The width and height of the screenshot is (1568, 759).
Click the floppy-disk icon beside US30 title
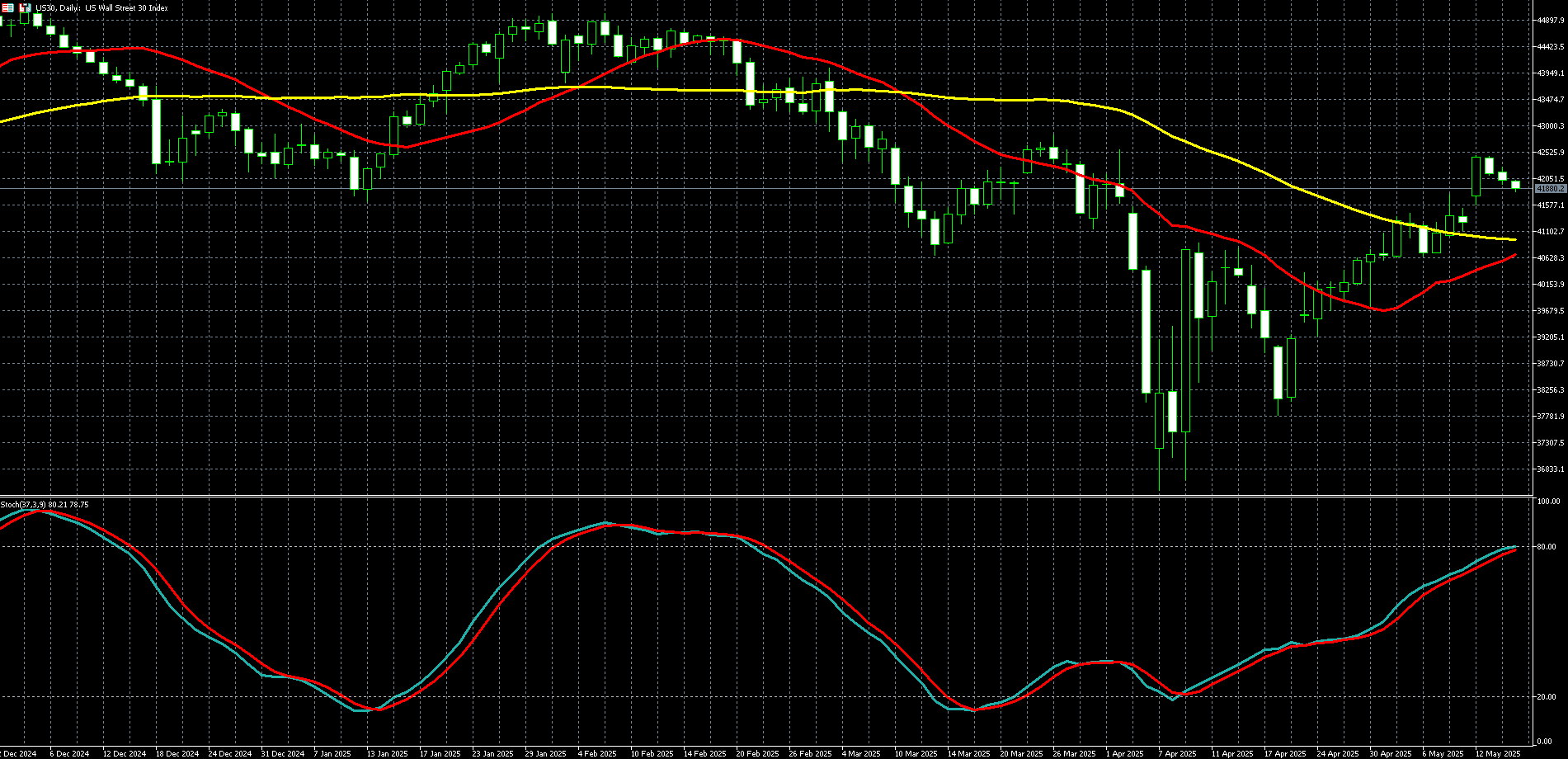click(25, 7)
